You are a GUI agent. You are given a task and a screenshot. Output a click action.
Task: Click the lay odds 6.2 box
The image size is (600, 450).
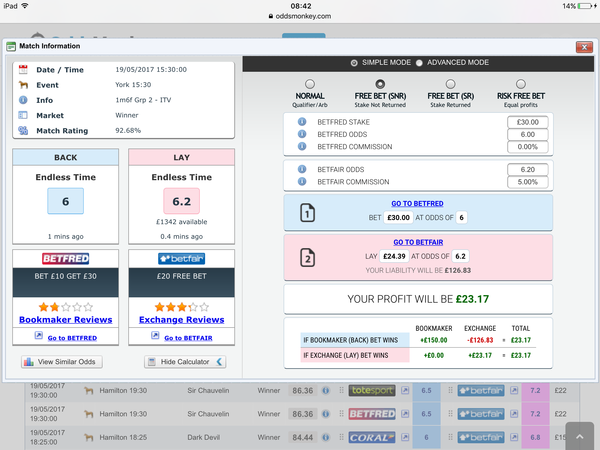point(181,201)
